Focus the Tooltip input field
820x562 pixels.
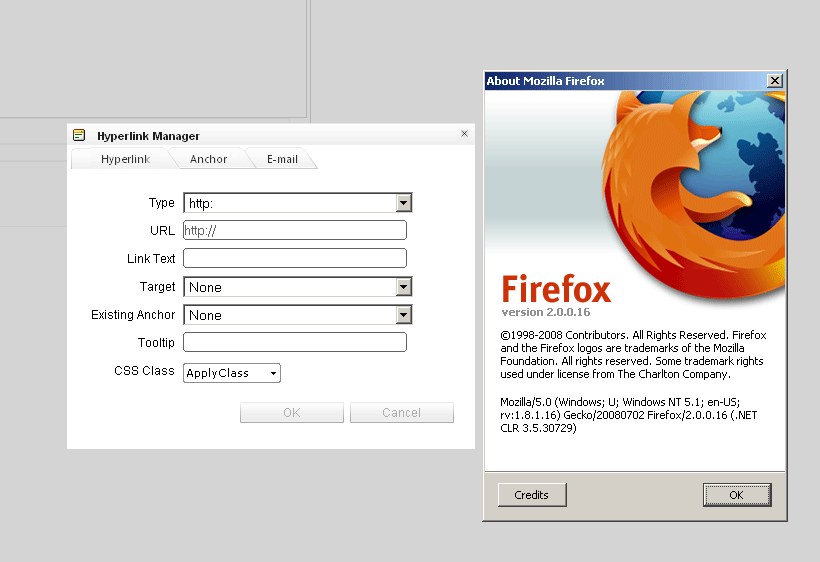point(295,342)
